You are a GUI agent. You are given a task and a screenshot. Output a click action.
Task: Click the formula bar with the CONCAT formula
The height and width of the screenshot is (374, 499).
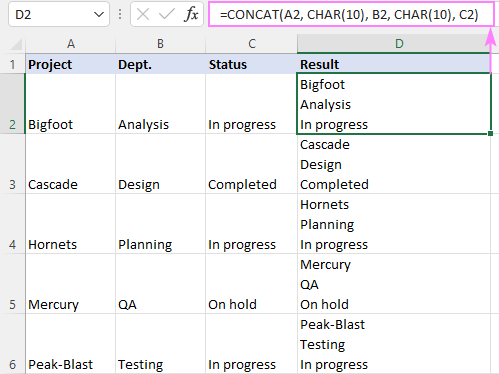pos(351,14)
